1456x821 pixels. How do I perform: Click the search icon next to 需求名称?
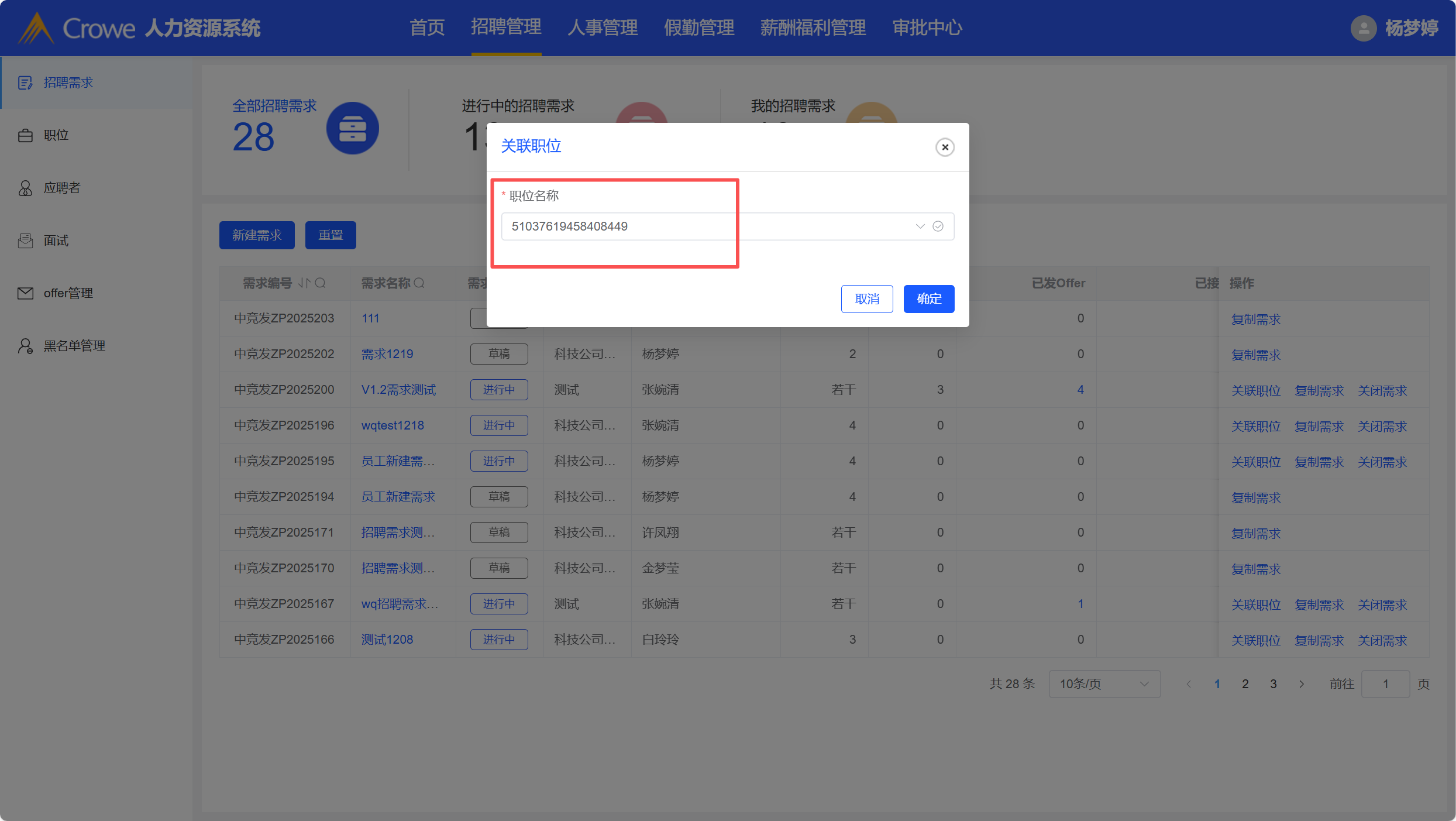(419, 283)
